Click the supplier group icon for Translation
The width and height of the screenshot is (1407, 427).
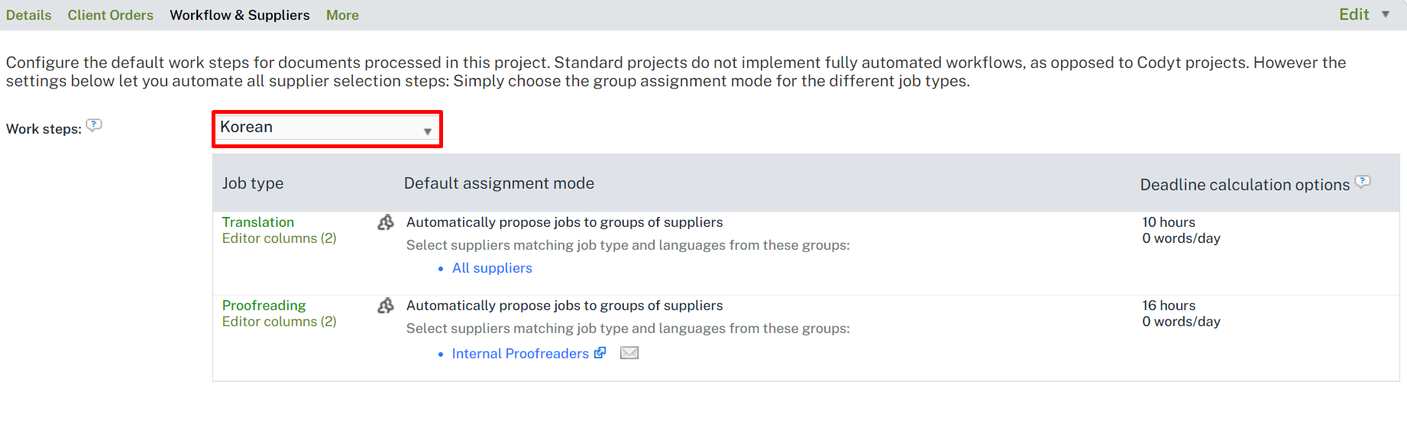pos(386,223)
